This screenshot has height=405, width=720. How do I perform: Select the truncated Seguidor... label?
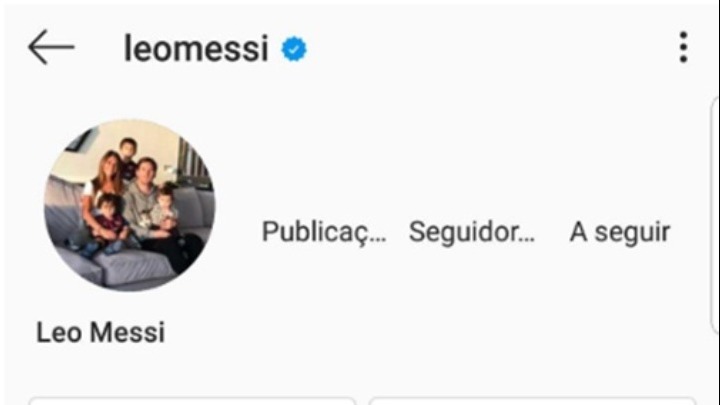coord(472,232)
